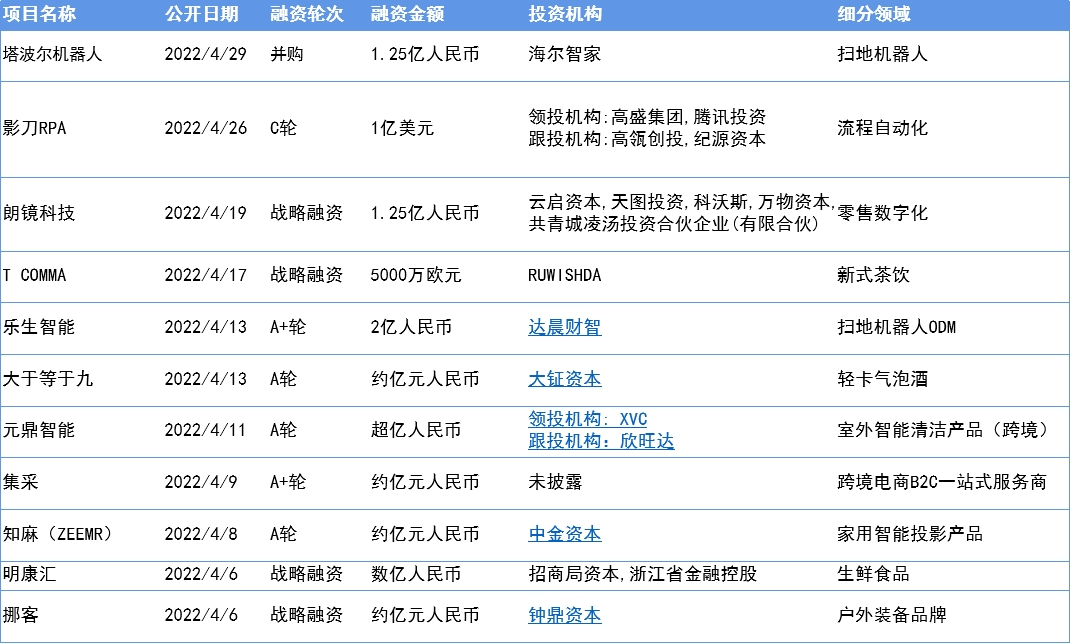Click the 融资轮次 column header
The image size is (1070, 644).
tap(306, 14)
